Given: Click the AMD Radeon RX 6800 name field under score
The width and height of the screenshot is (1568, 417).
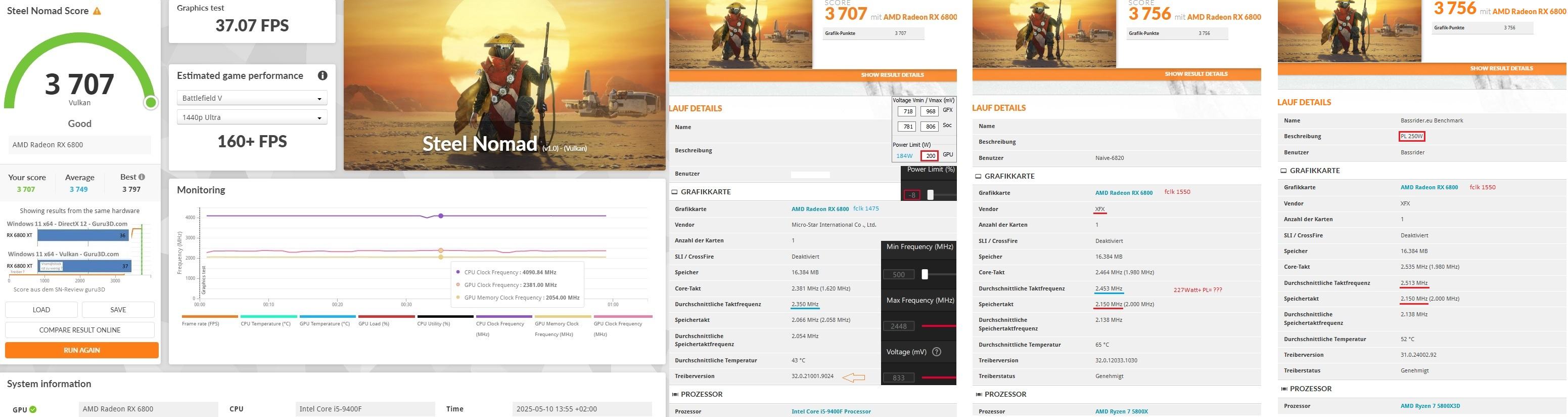Looking at the screenshot, I should [80, 145].
